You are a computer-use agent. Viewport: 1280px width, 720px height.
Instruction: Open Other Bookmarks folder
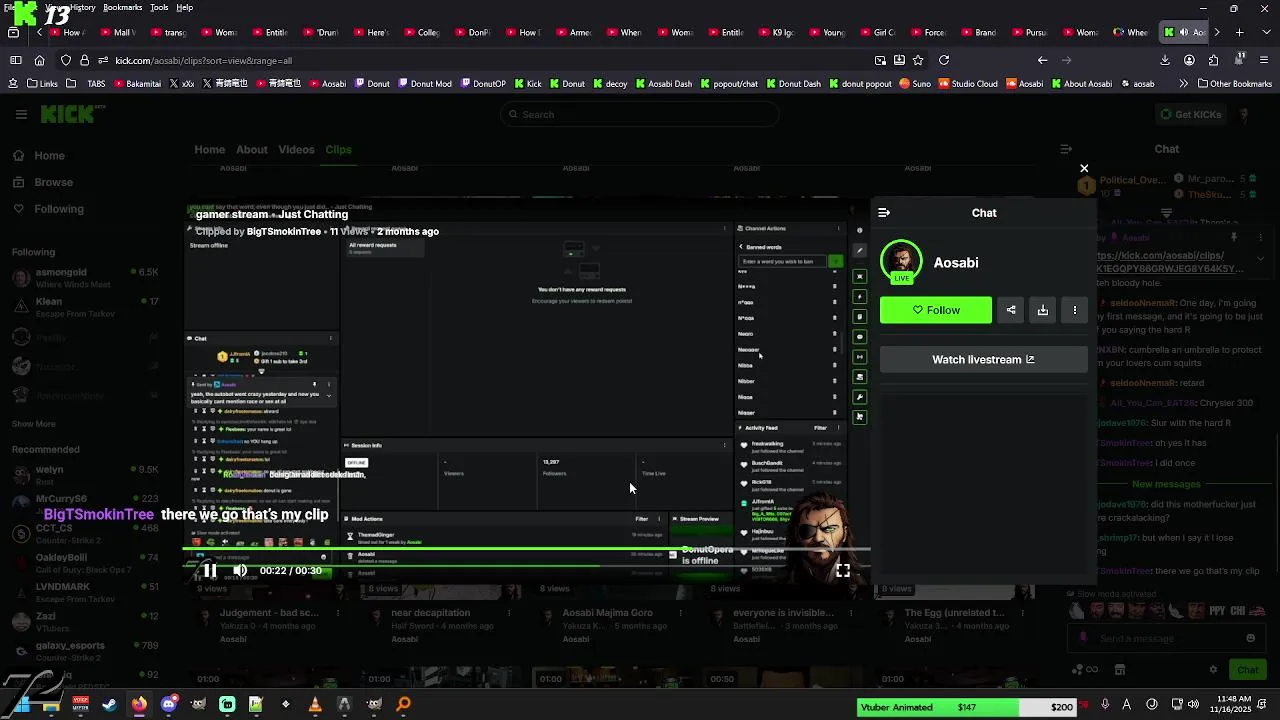click(x=1235, y=84)
